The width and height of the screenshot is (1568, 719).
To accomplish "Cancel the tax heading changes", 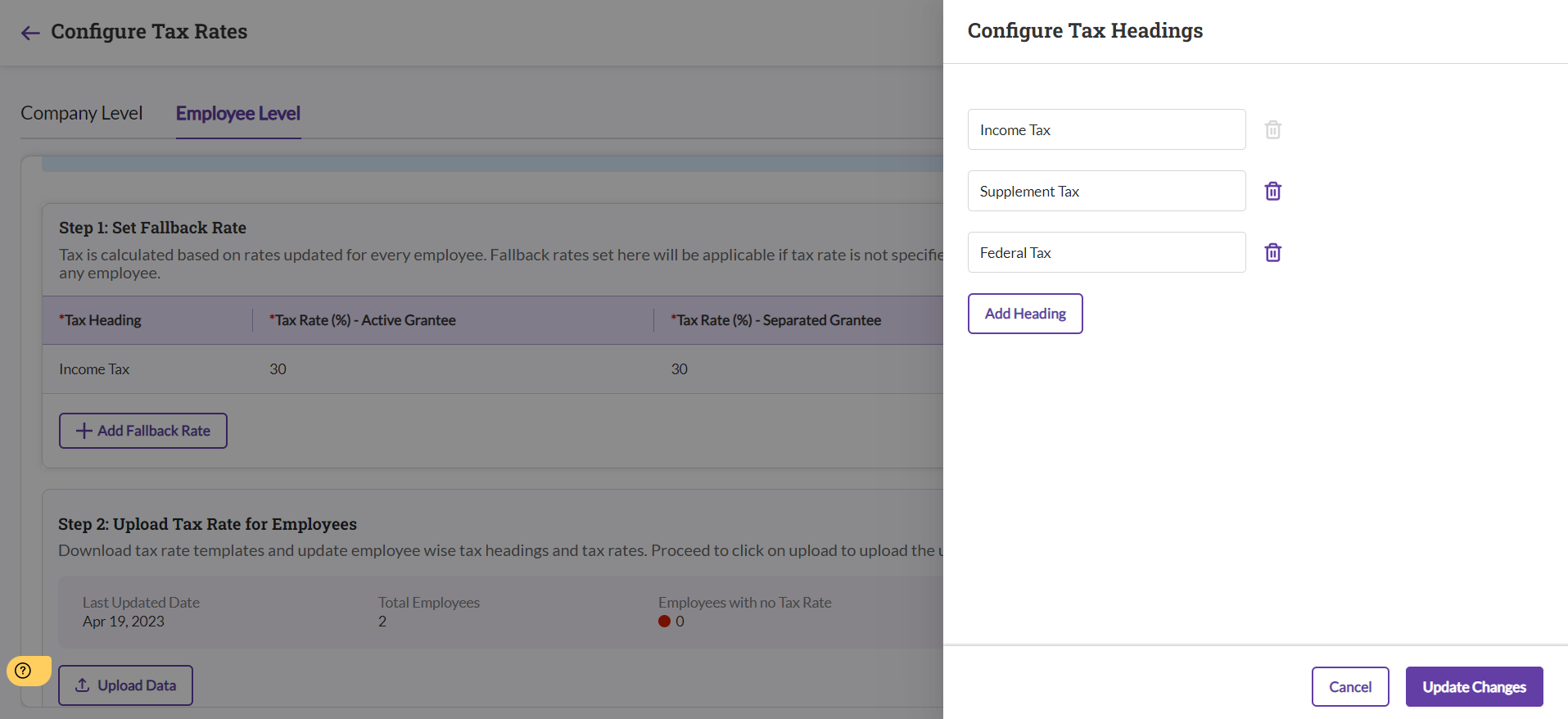I will (1350, 686).
